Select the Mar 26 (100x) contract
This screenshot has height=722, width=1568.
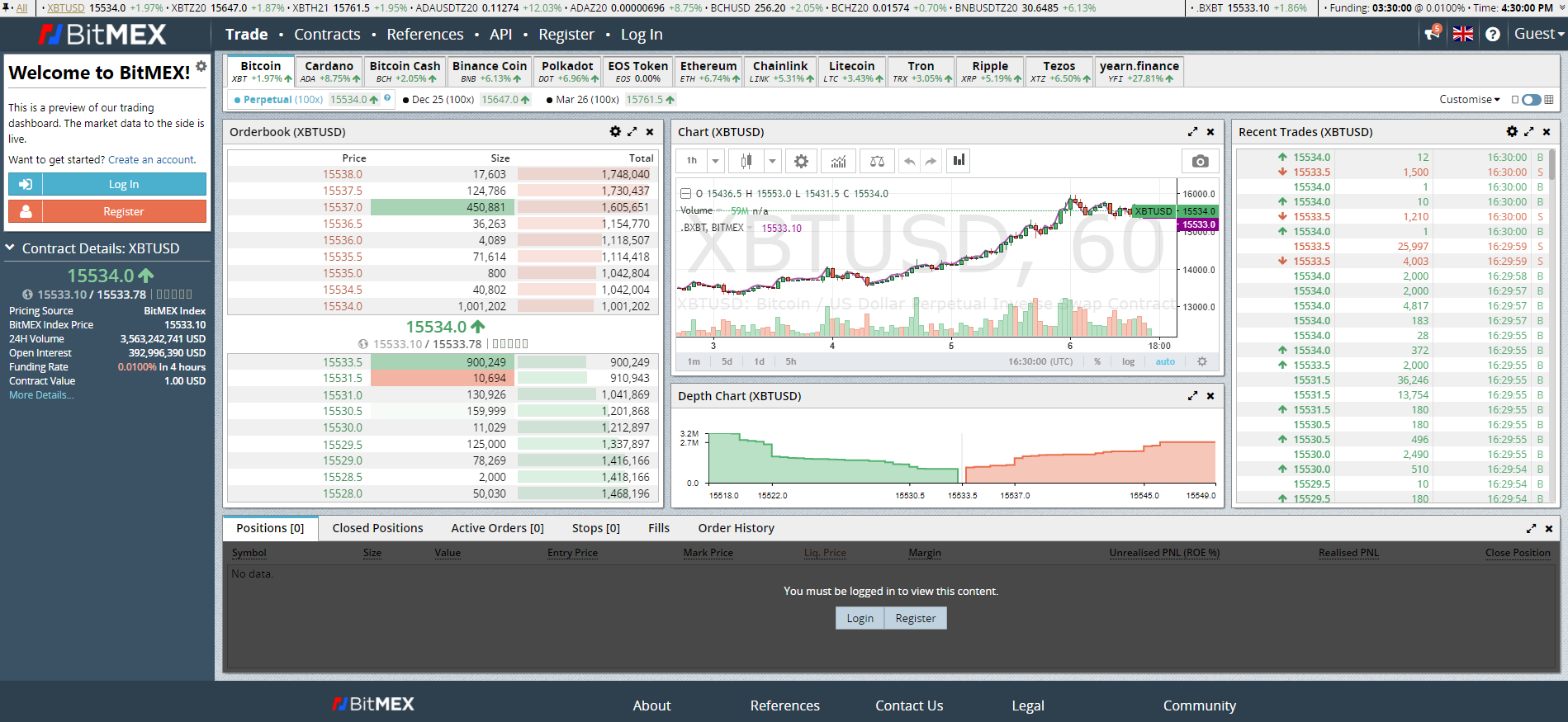(x=587, y=100)
